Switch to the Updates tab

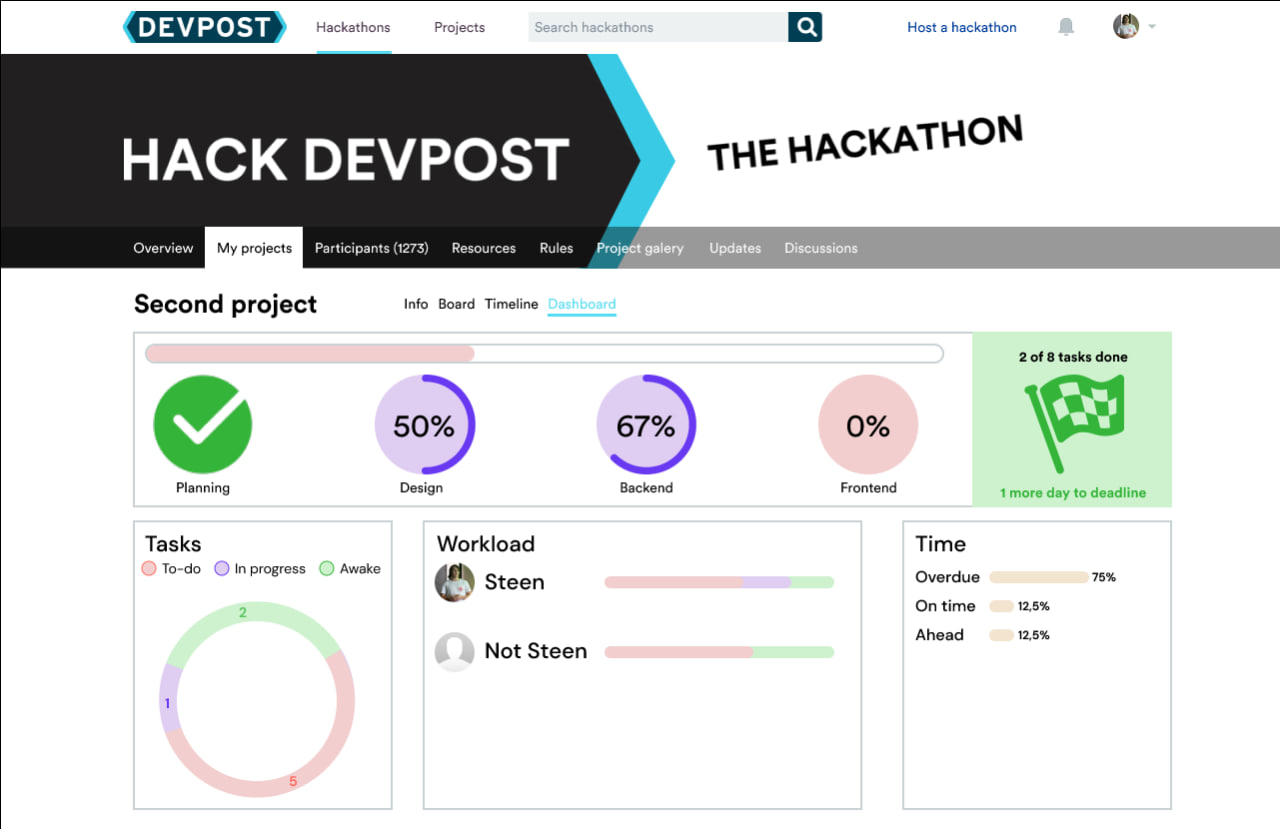(735, 248)
